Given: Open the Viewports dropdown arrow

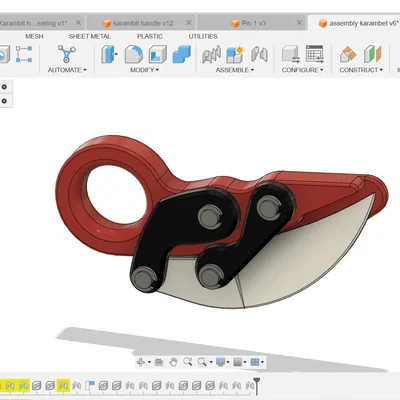Looking at the screenshot, I should click(263, 362).
